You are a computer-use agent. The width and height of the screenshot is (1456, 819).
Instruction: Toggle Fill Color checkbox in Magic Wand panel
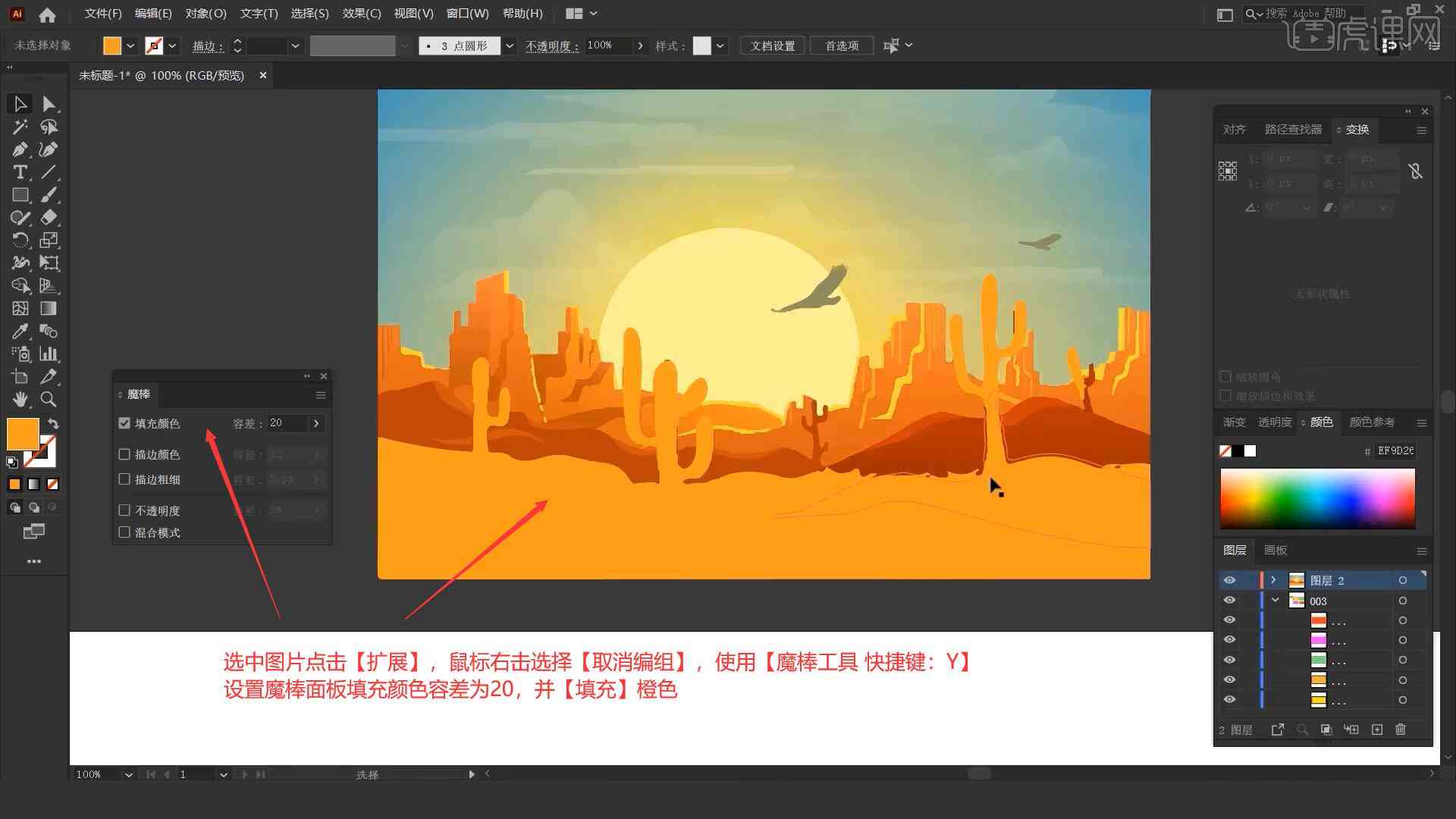124,423
